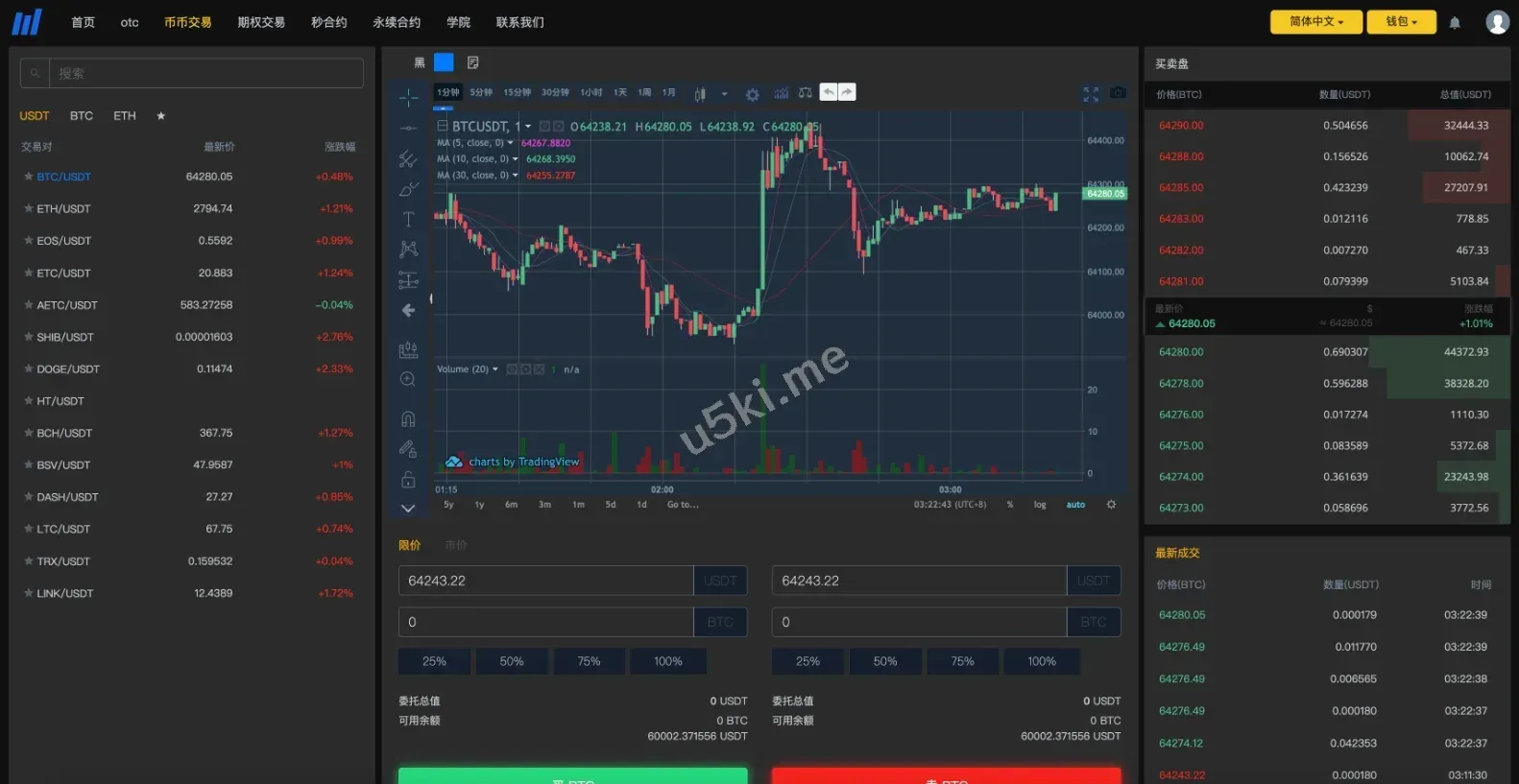Screen dimensions: 1519x784
Task: Expand the MA (5, close, 0) indicator menu
Action: click(x=511, y=143)
